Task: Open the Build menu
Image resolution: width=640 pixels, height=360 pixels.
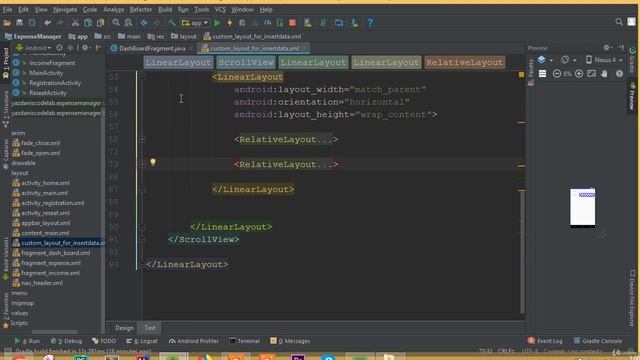Action: 165,9
